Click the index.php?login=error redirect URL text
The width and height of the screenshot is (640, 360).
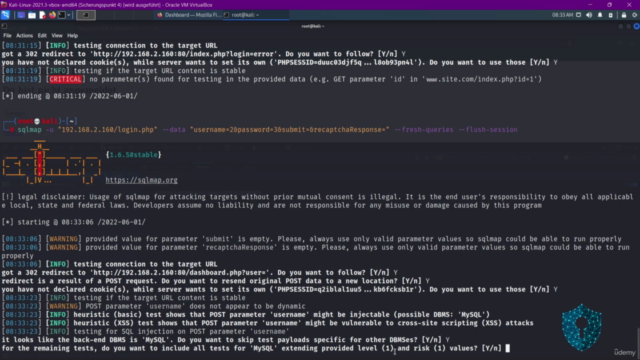185,54
